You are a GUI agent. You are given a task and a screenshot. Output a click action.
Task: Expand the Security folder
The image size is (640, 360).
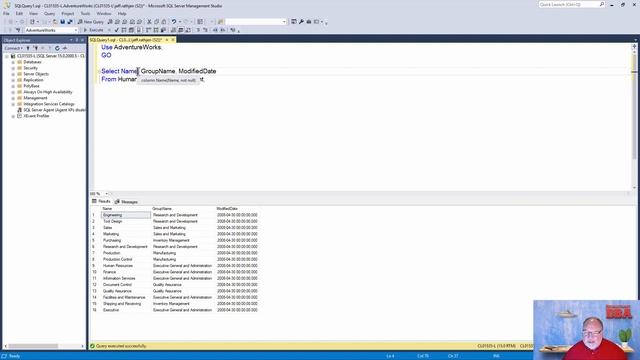pyautogui.click(x=13, y=68)
